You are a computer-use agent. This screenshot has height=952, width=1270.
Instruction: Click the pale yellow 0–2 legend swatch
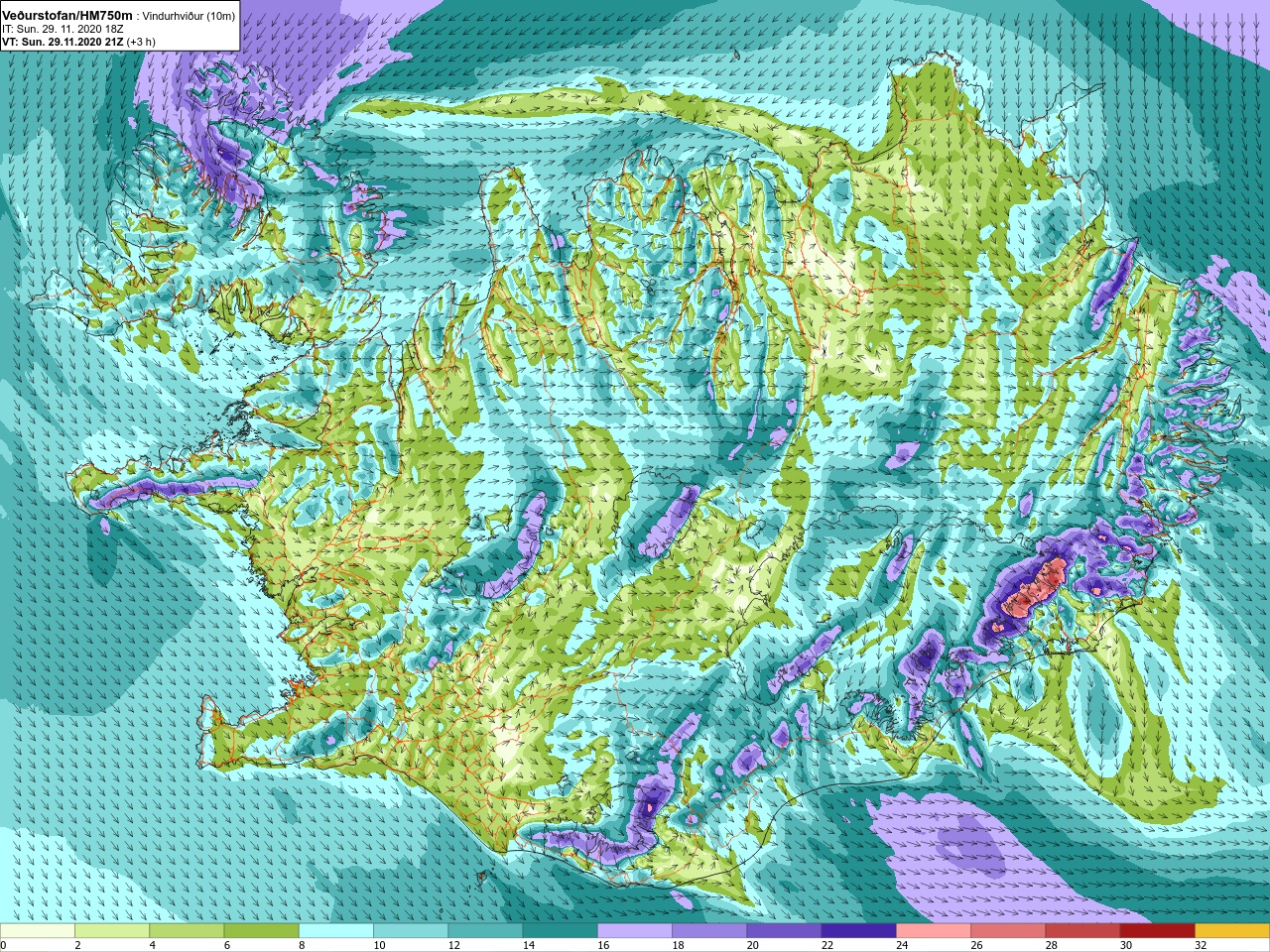click(x=37, y=931)
